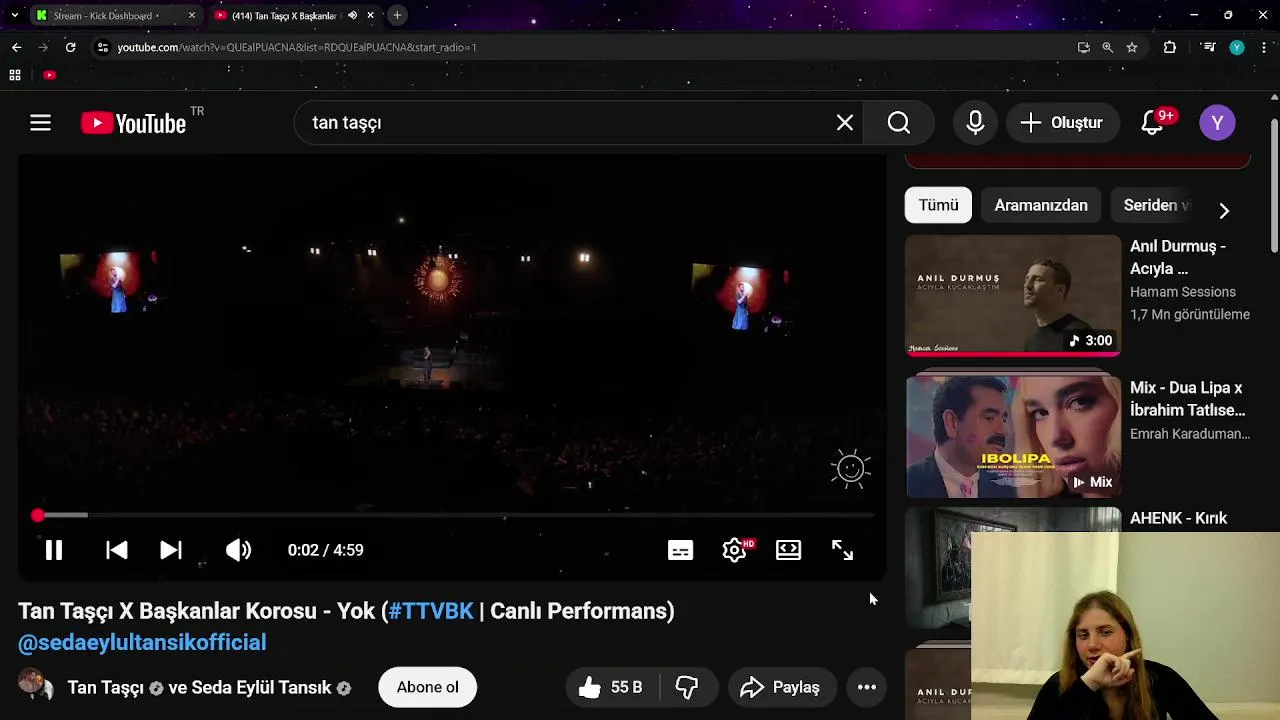View site information icon in address bar
Viewport: 1280px width, 720px height.
click(x=102, y=47)
